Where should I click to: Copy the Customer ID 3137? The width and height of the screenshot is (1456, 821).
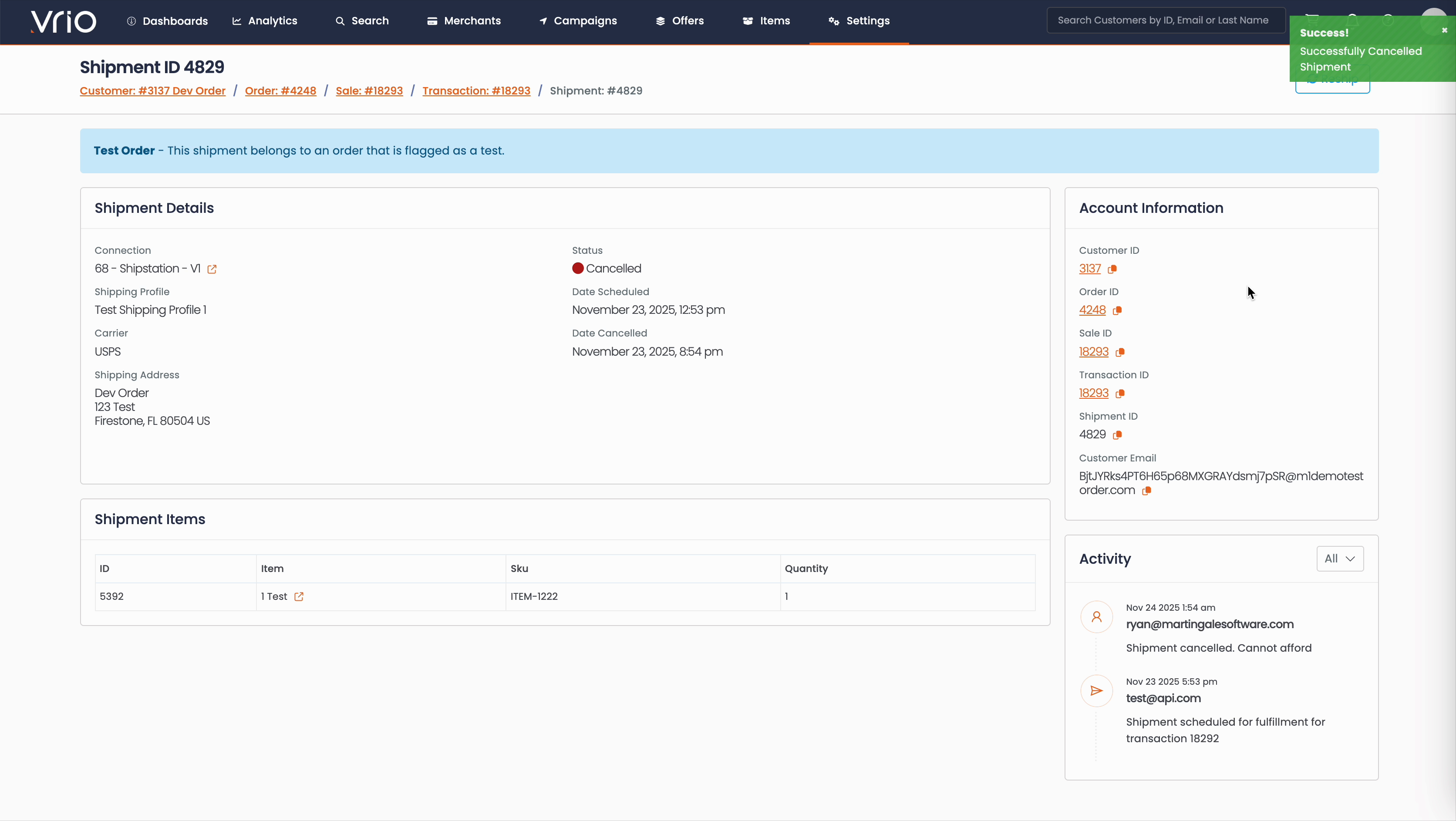[x=1112, y=269]
